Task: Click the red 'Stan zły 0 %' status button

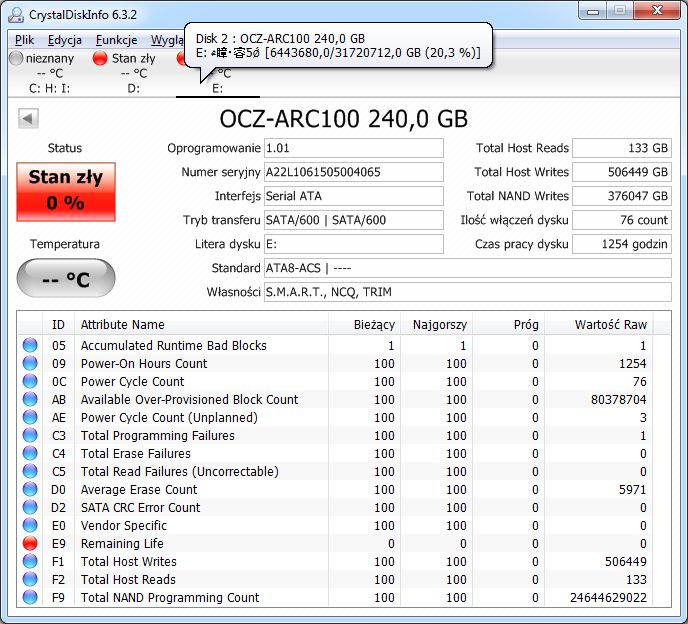Action: coord(66,192)
